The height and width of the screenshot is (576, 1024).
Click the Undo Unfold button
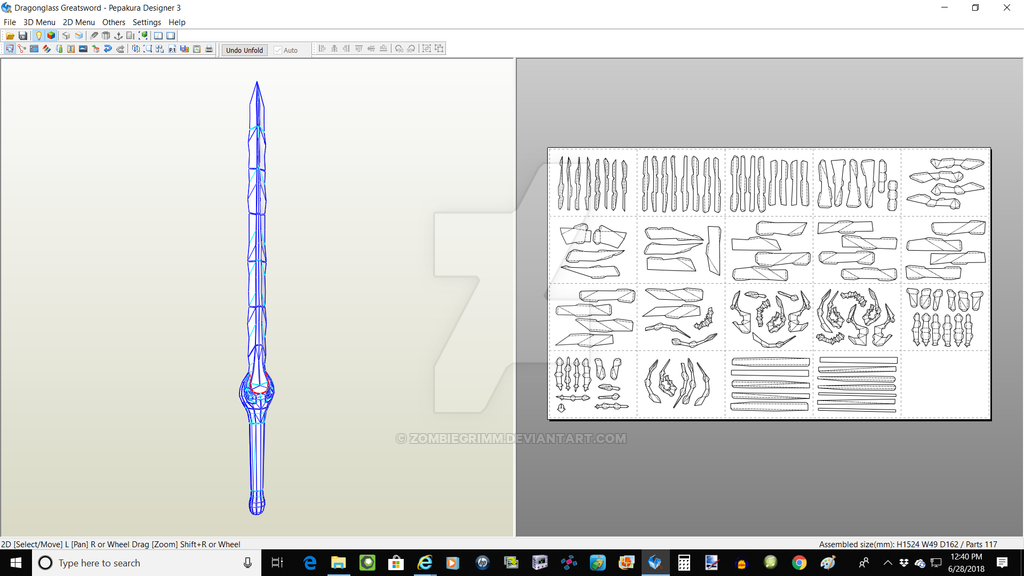244,50
